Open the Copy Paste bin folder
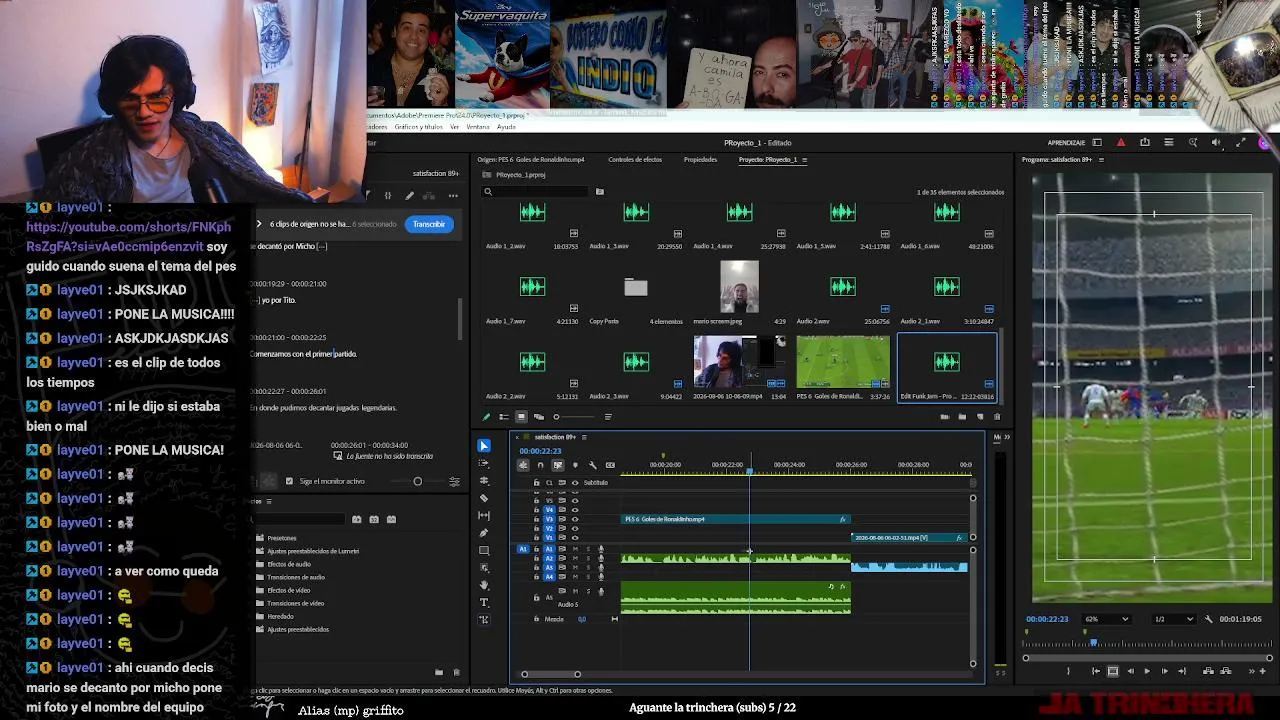Viewport: 1280px width, 720px height. pos(636,288)
